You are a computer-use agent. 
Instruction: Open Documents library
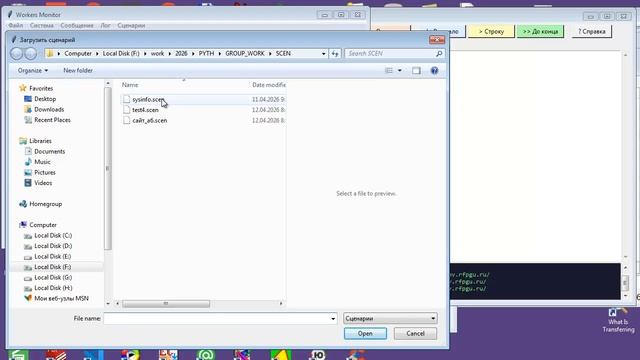click(49, 151)
